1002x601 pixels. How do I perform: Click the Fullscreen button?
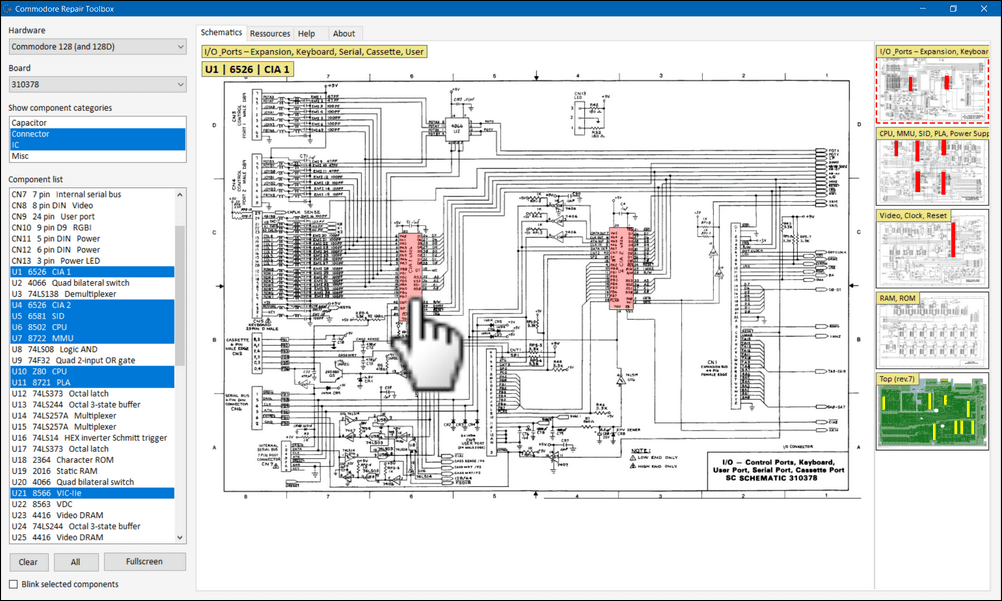point(144,561)
